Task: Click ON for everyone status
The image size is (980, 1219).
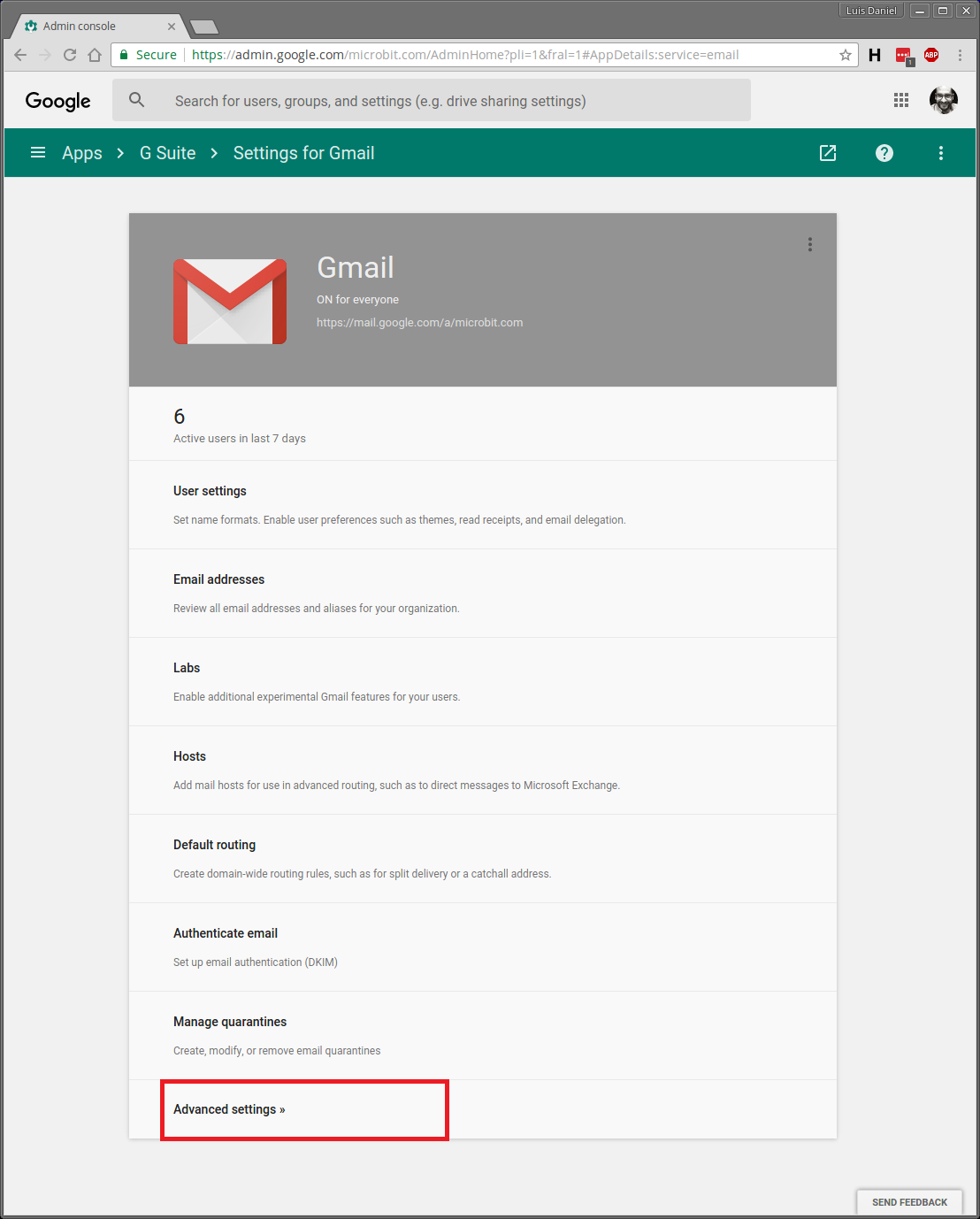Action: pos(357,300)
